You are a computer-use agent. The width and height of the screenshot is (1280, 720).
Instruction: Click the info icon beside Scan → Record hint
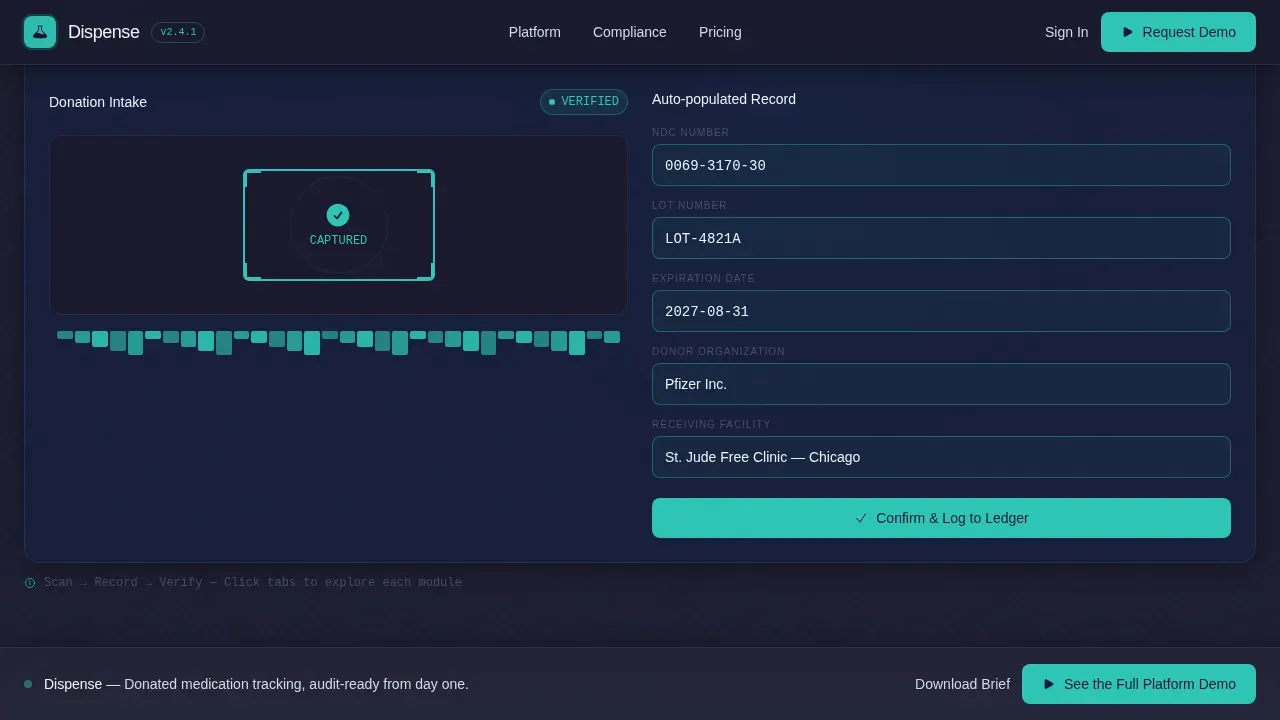click(x=30, y=583)
